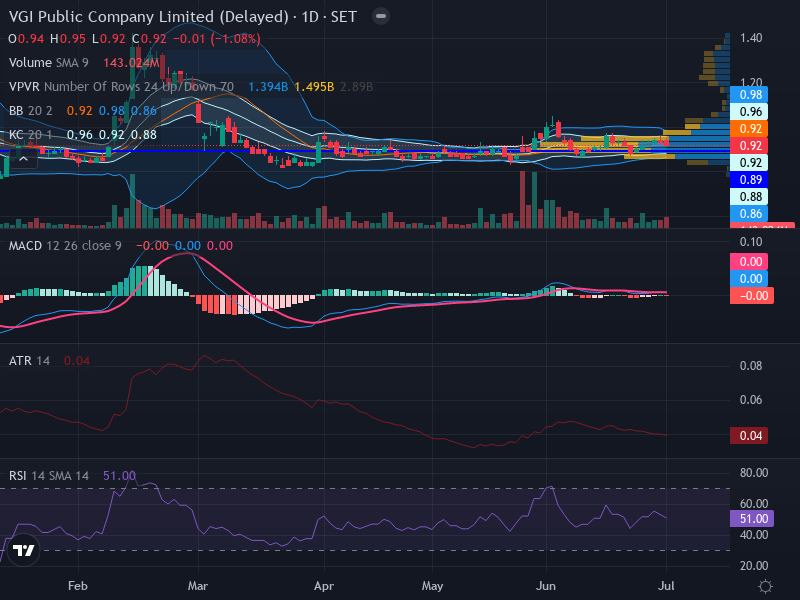Click the 0.98 blue price label
The height and width of the screenshot is (600, 800).
[749, 94]
